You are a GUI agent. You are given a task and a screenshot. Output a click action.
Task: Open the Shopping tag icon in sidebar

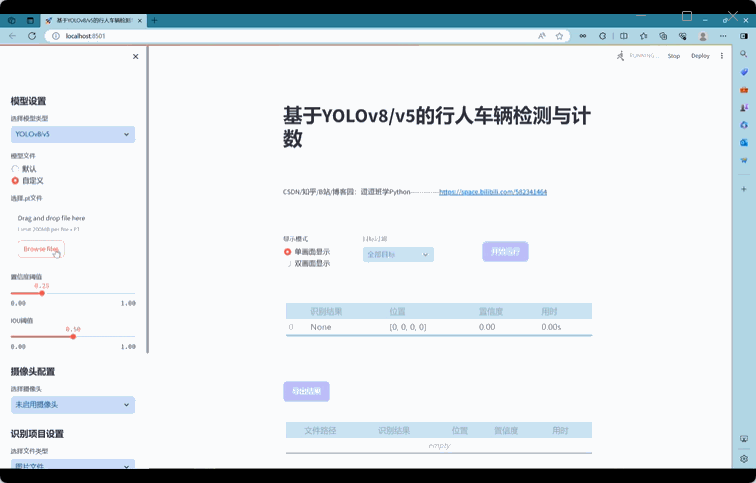click(x=743, y=72)
